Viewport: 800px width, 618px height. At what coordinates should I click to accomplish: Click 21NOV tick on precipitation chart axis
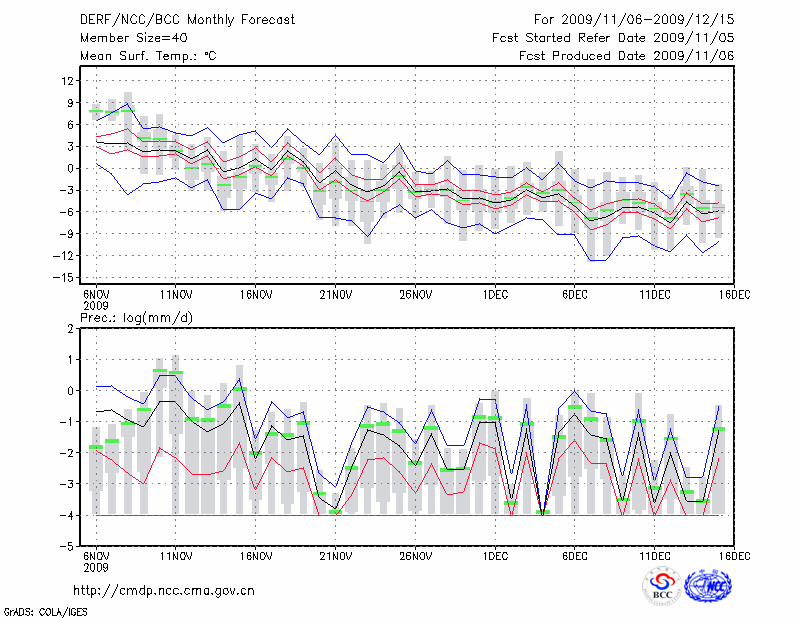pos(336,555)
